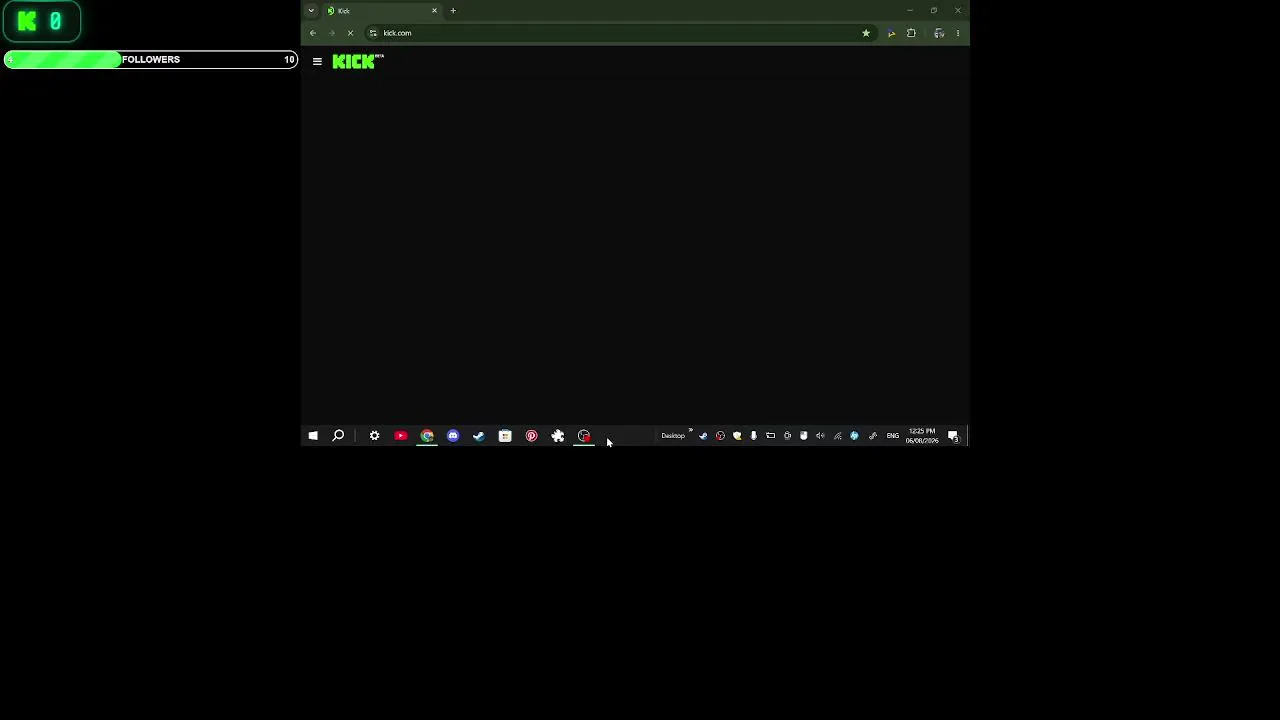
Task: Open Windows taskbar search
Action: (x=338, y=436)
